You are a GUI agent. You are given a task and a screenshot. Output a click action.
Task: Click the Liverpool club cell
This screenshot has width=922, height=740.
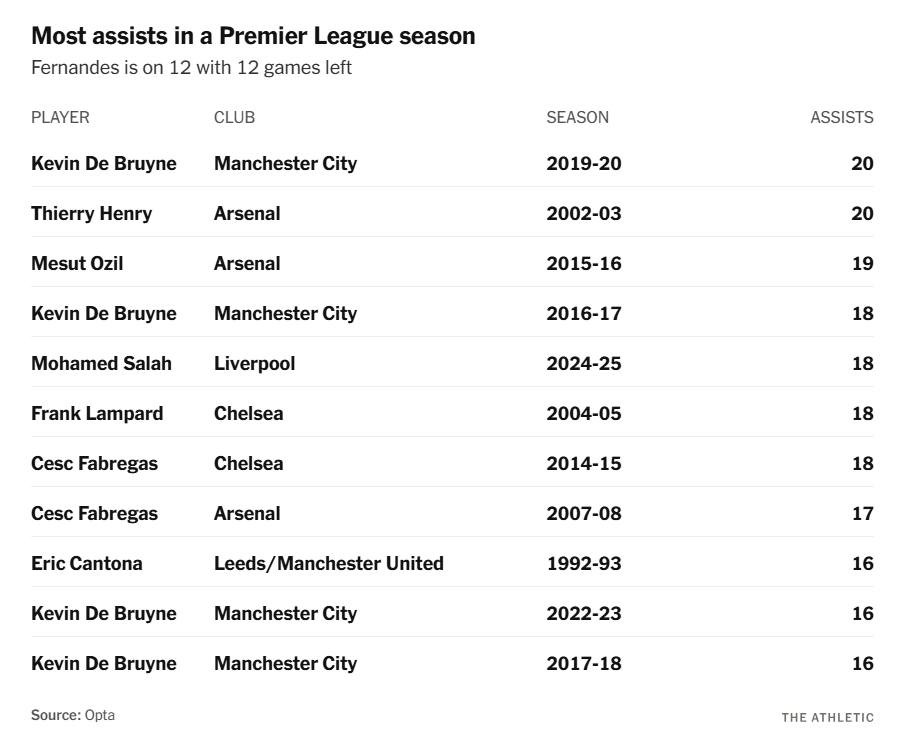coord(254,363)
